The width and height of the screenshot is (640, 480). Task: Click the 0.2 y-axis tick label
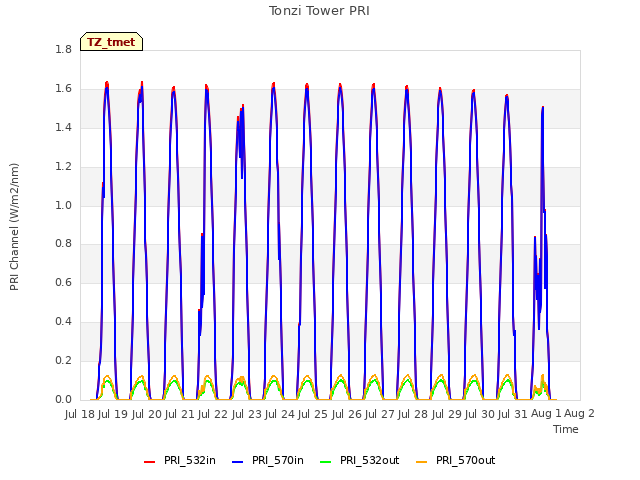pos(63,360)
